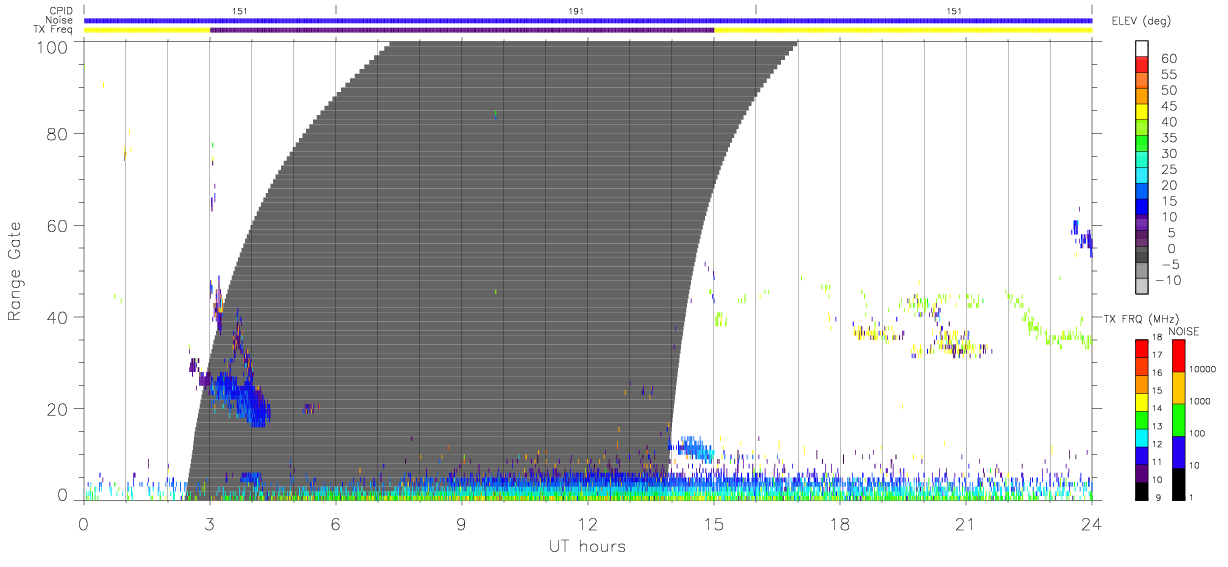Select the cyan 20–25 cell in ELEV colorbar
1228x567 pixels.
[x=1143, y=177]
